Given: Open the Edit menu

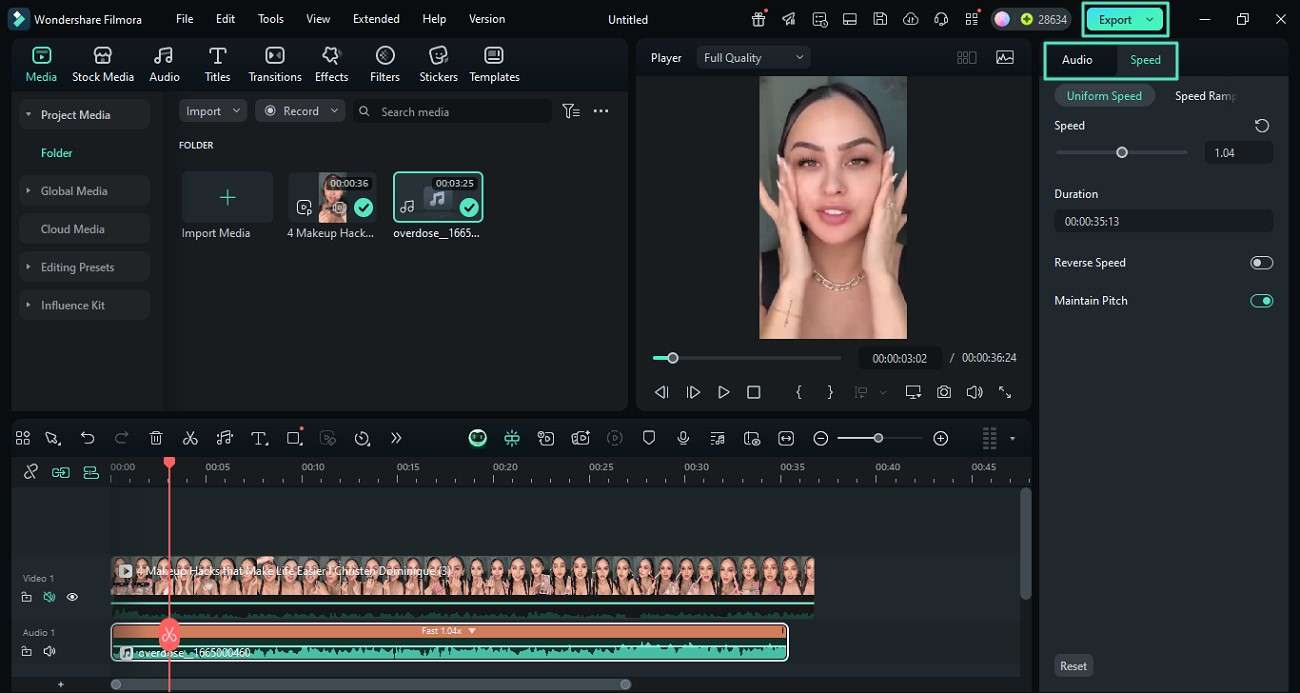Looking at the screenshot, I should pos(226,19).
